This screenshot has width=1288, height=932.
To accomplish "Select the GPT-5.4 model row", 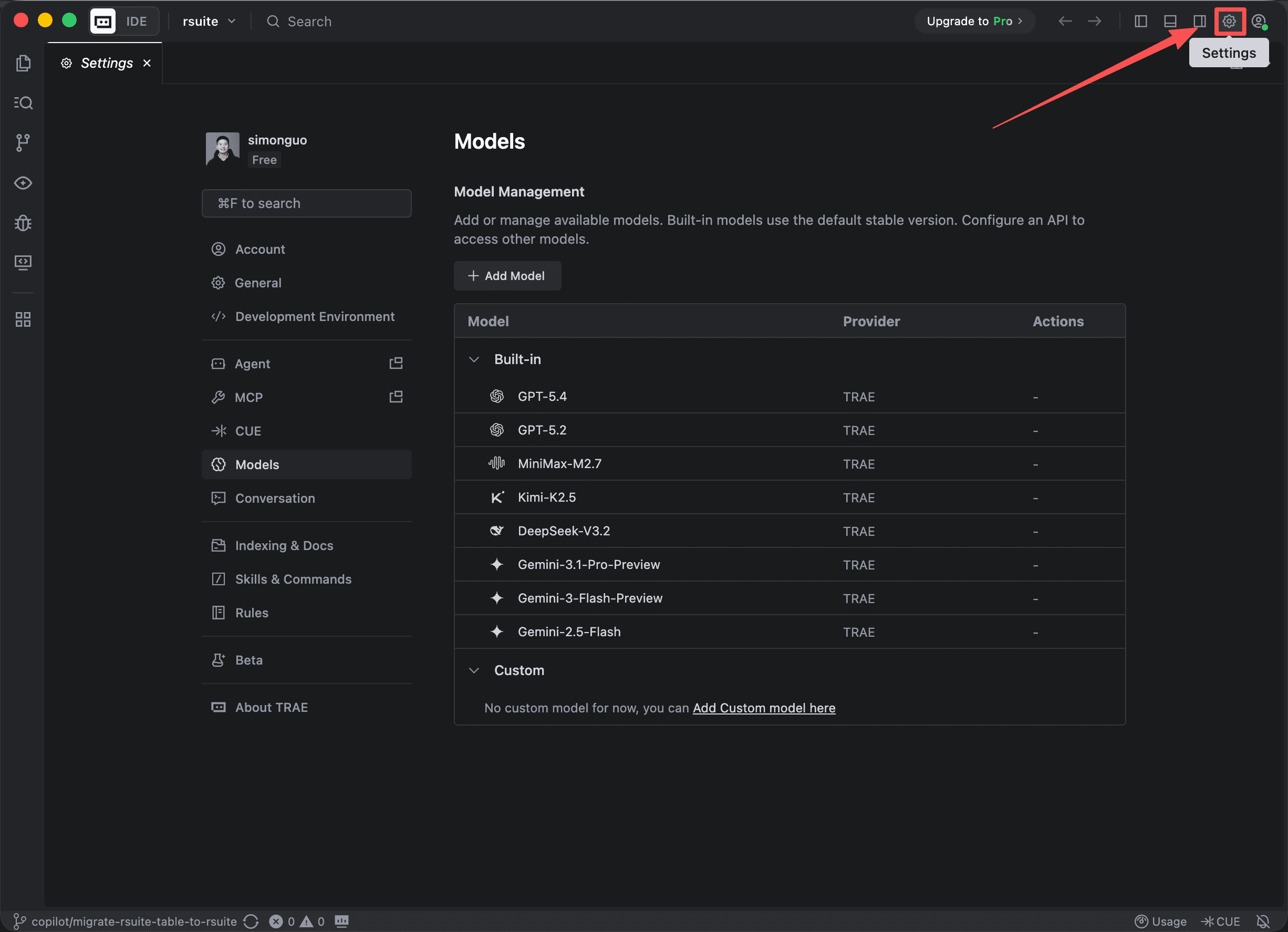I will 790,397.
